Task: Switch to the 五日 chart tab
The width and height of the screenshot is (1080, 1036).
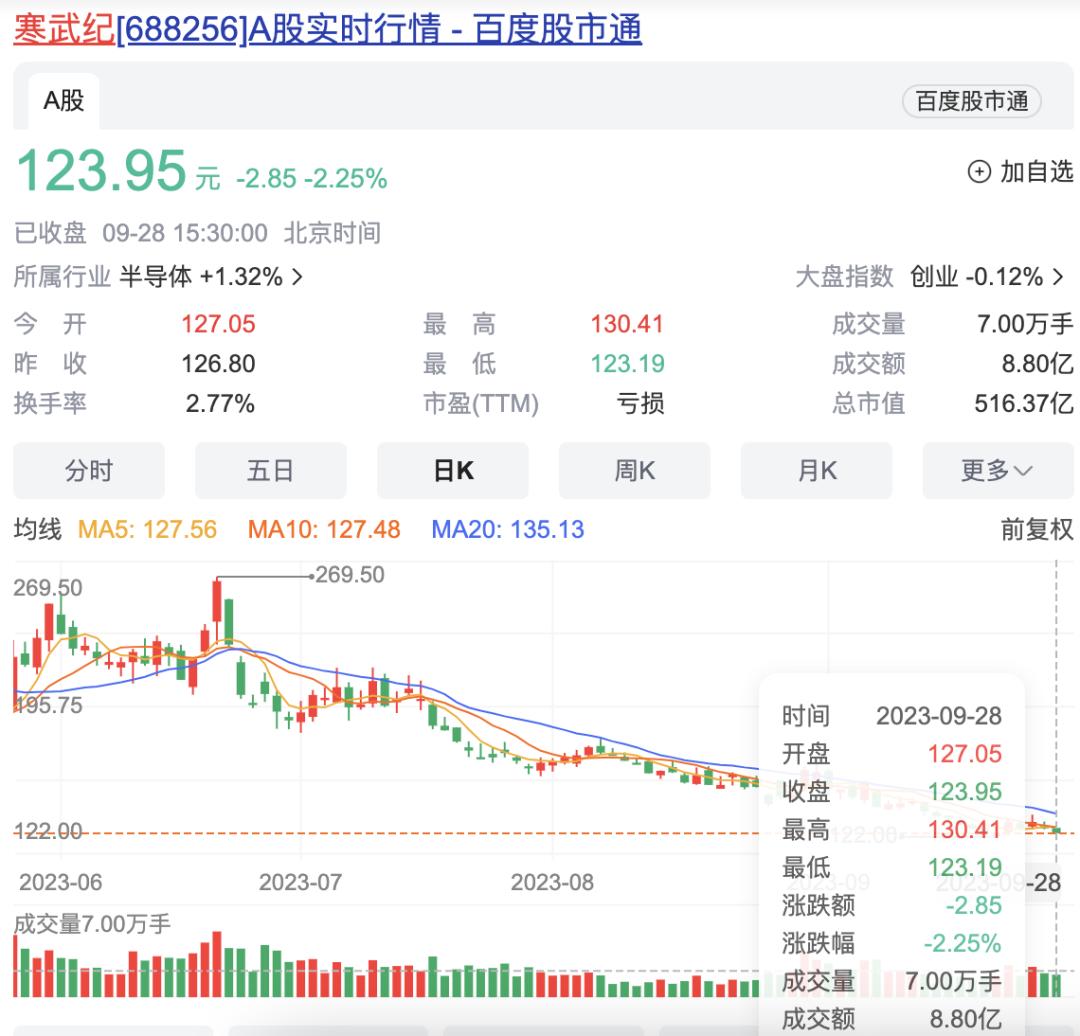Action: click(271, 471)
